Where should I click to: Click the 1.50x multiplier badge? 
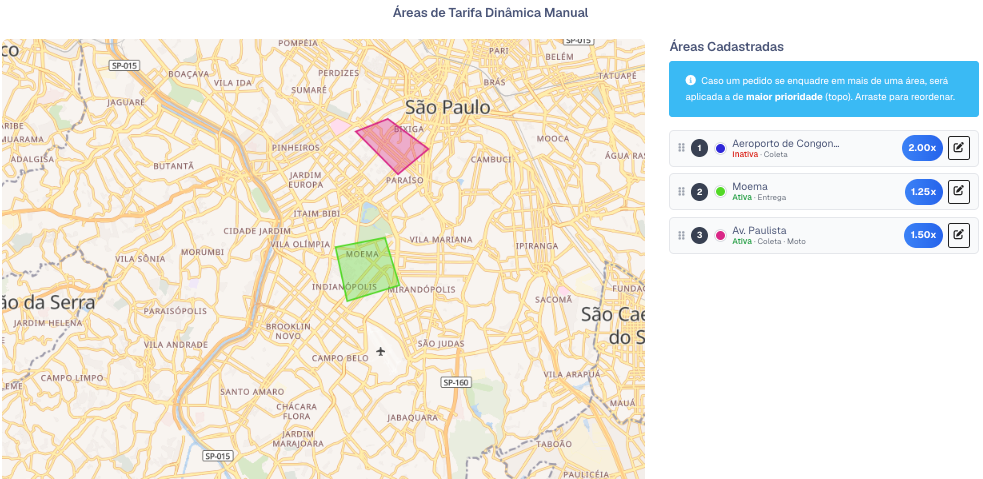coord(923,235)
